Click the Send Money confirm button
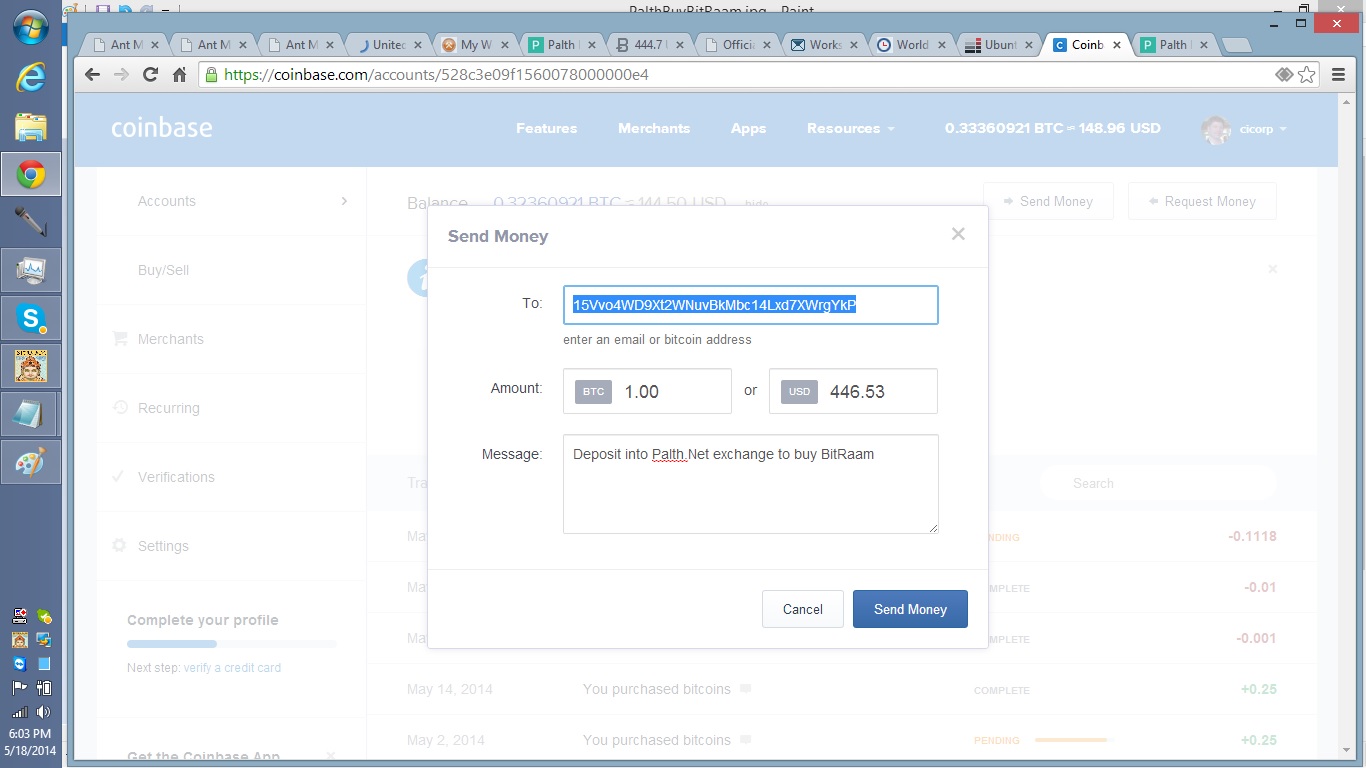 pyautogui.click(x=910, y=609)
